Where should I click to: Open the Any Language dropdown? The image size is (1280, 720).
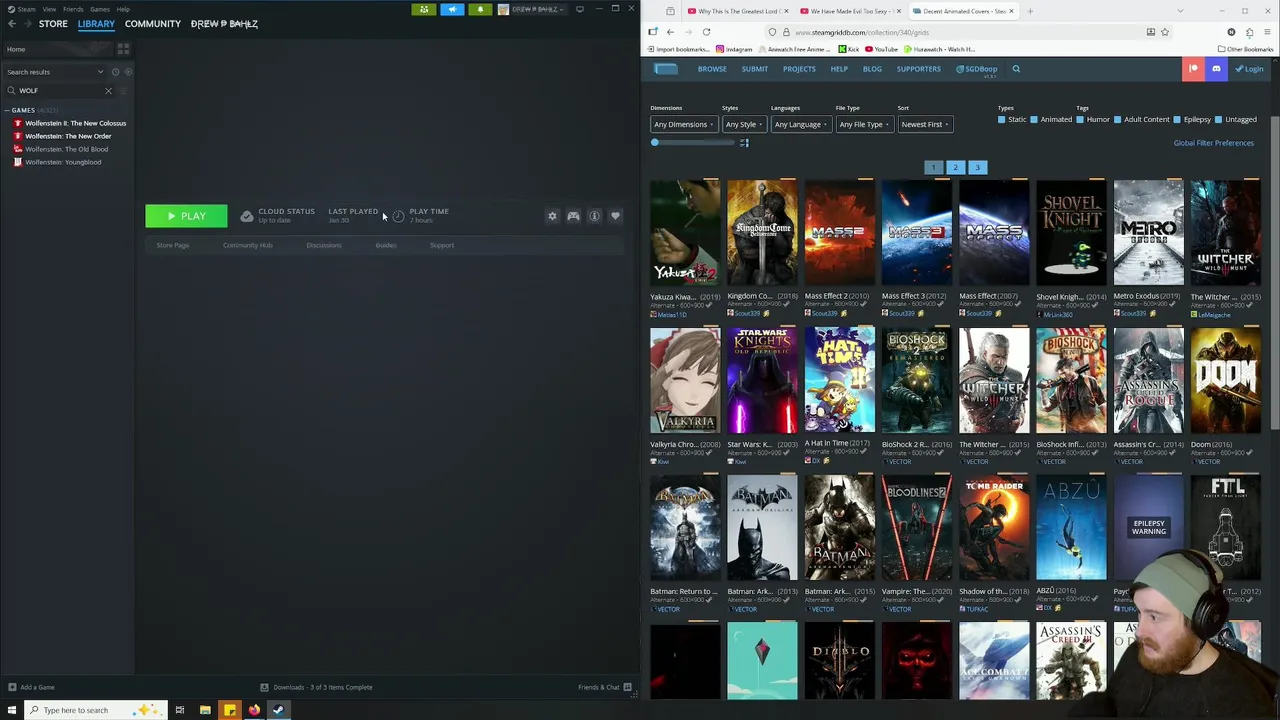(800, 125)
